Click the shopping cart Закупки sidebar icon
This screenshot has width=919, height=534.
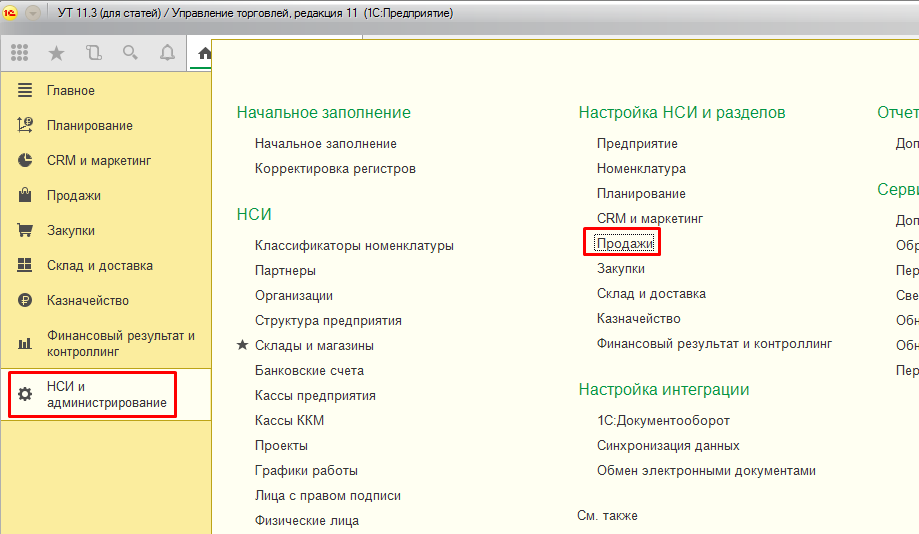click(25, 230)
